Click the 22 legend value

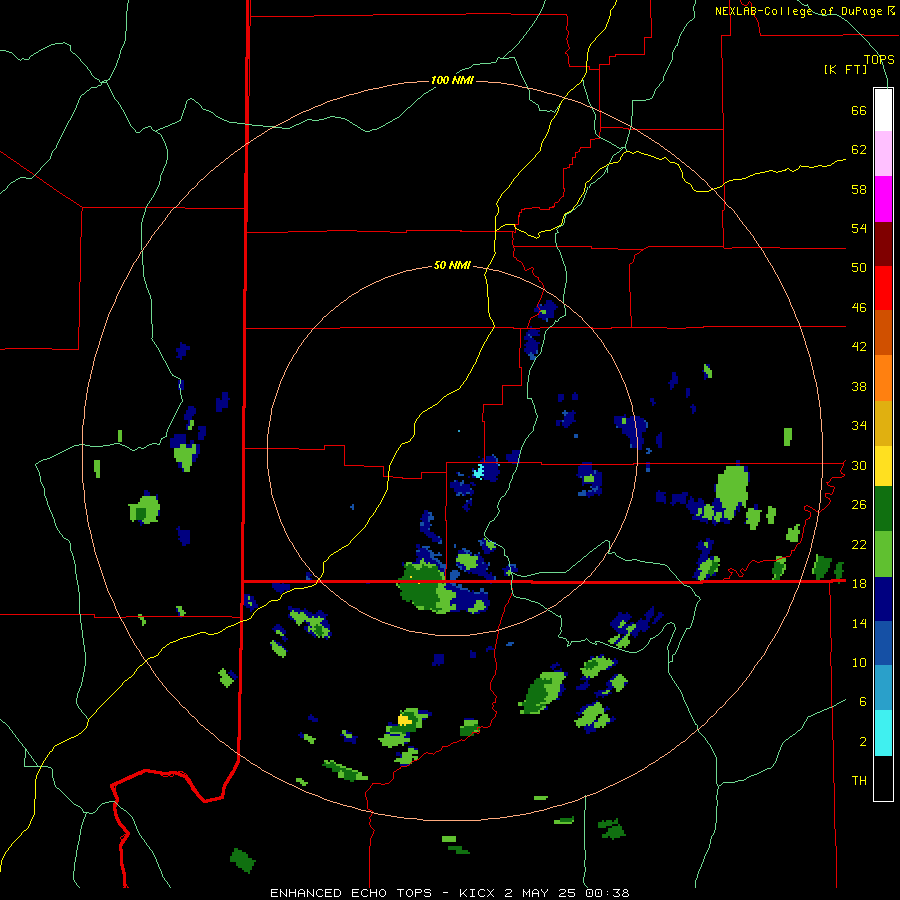pos(859,544)
